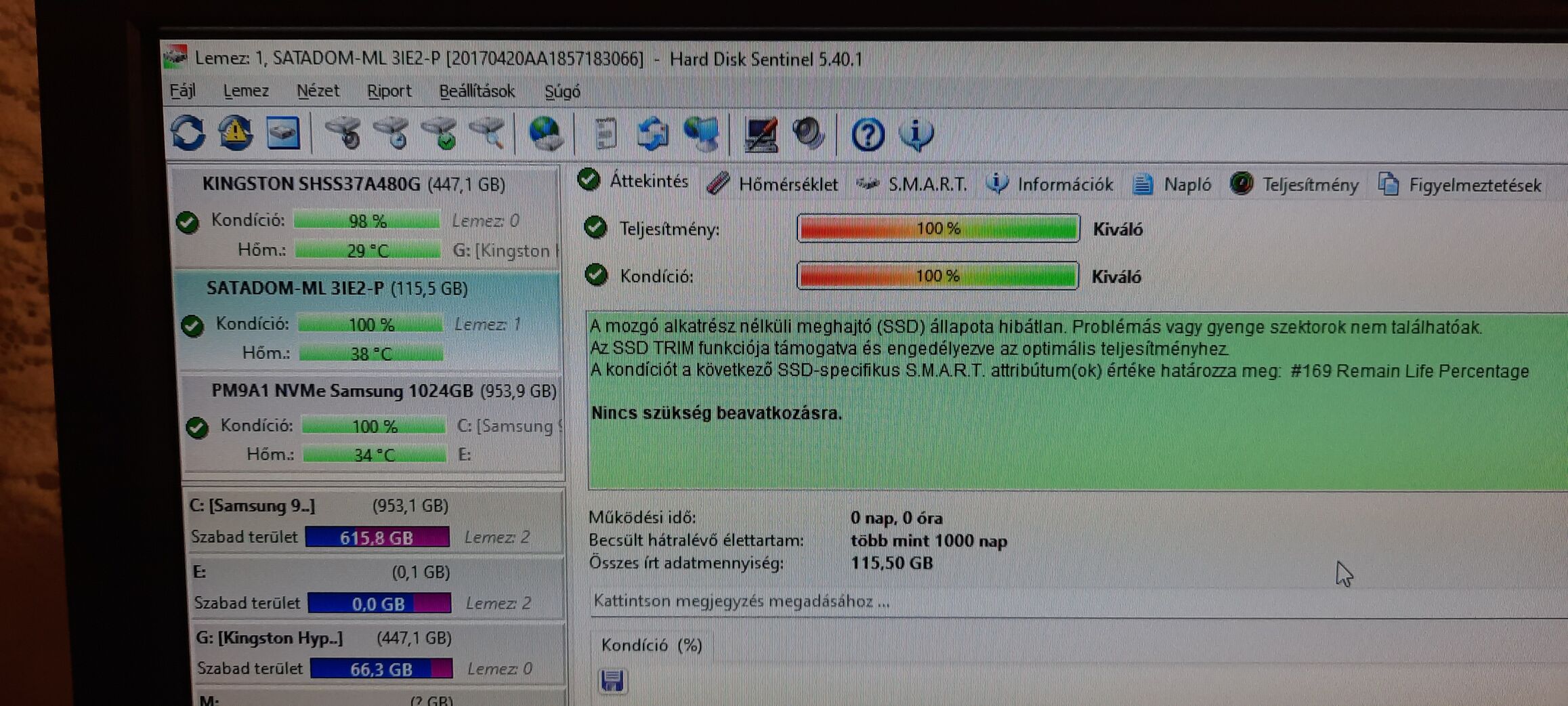Open the Súgó menu
Screen dimensions: 1568x706
(562, 91)
